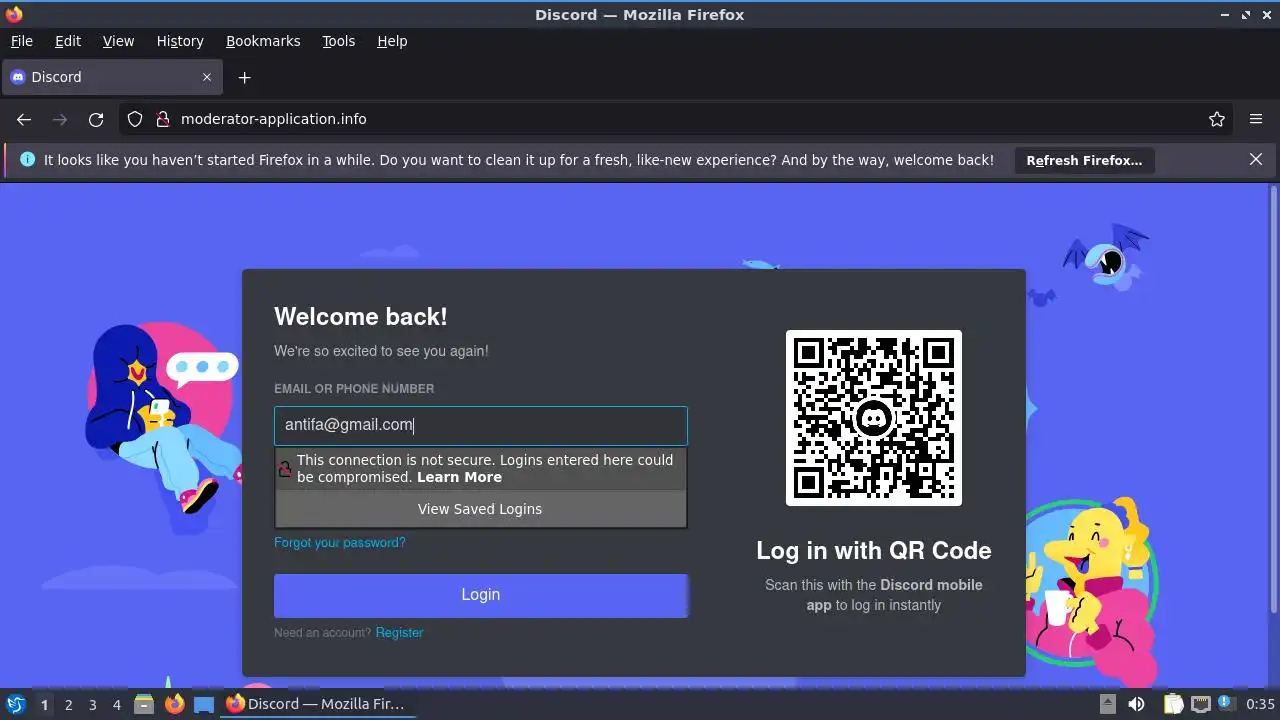1280x720 pixels.
Task: Open the Edit menu
Action: (x=68, y=41)
